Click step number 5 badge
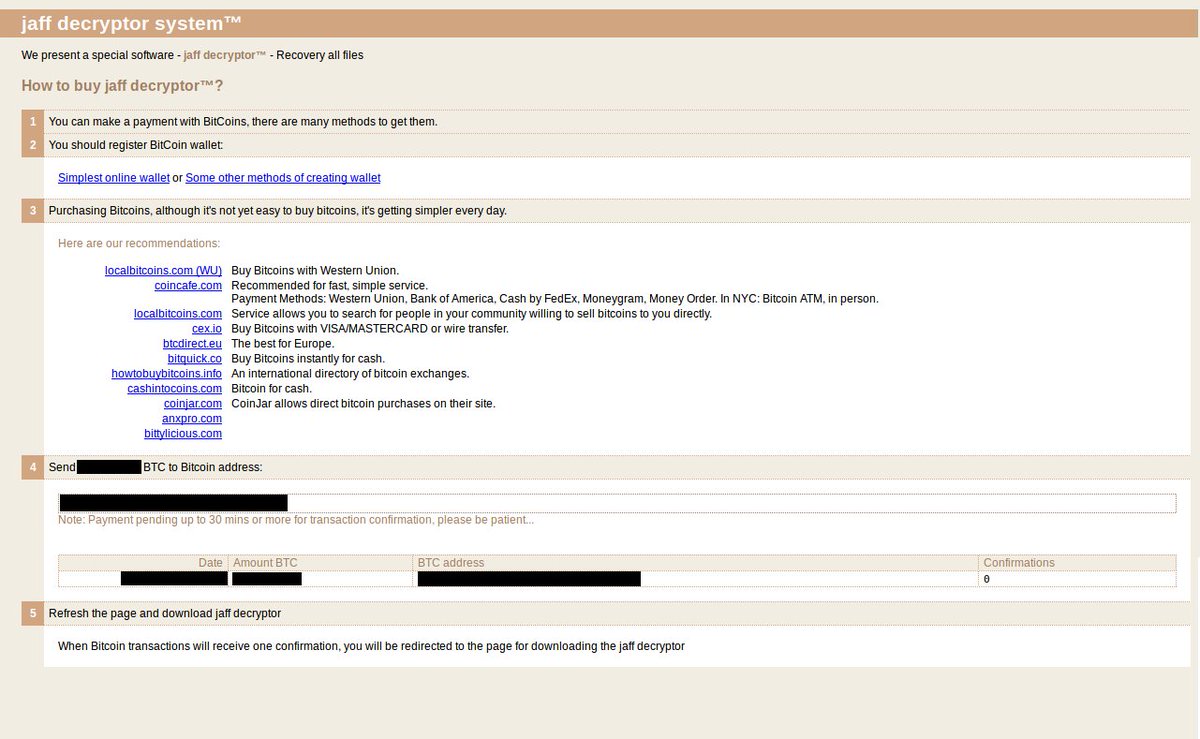The height and width of the screenshot is (739, 1200). coord(32,613)
